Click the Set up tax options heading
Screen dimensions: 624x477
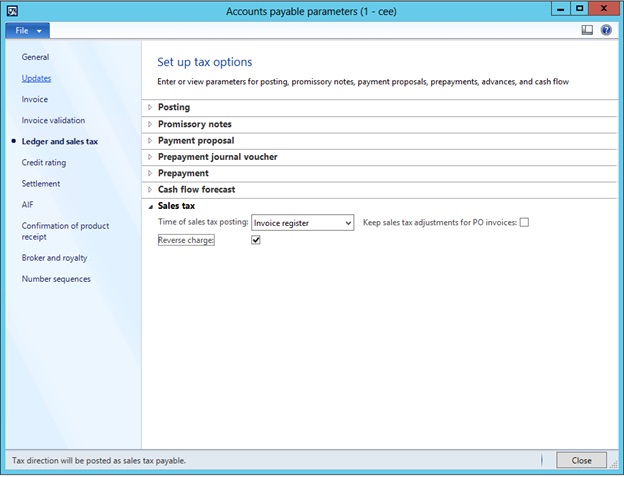point(205,62)
